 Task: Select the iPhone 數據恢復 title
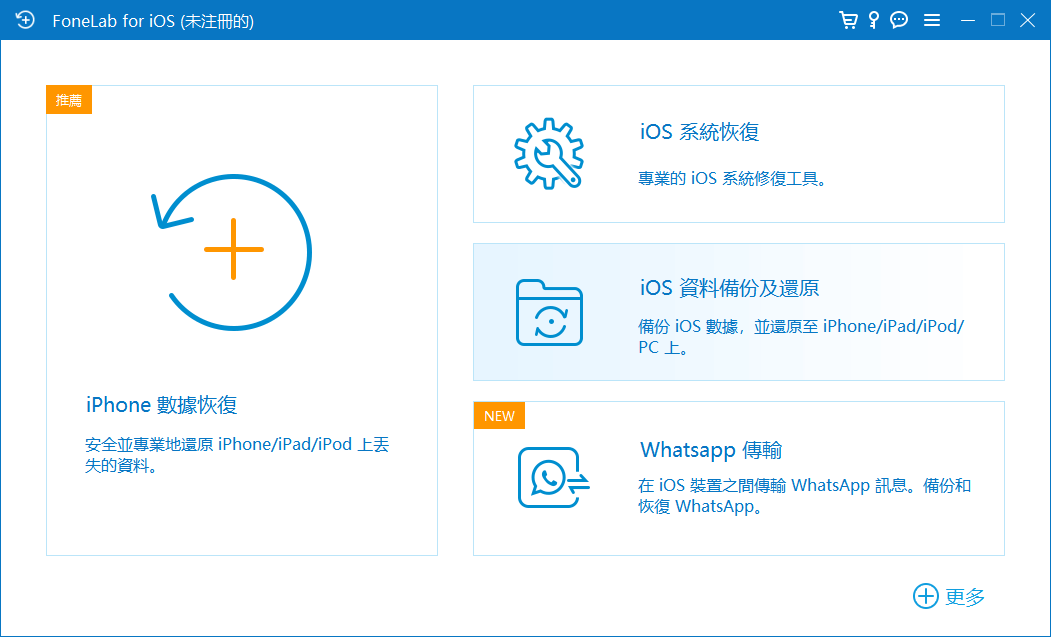point(162,405)
